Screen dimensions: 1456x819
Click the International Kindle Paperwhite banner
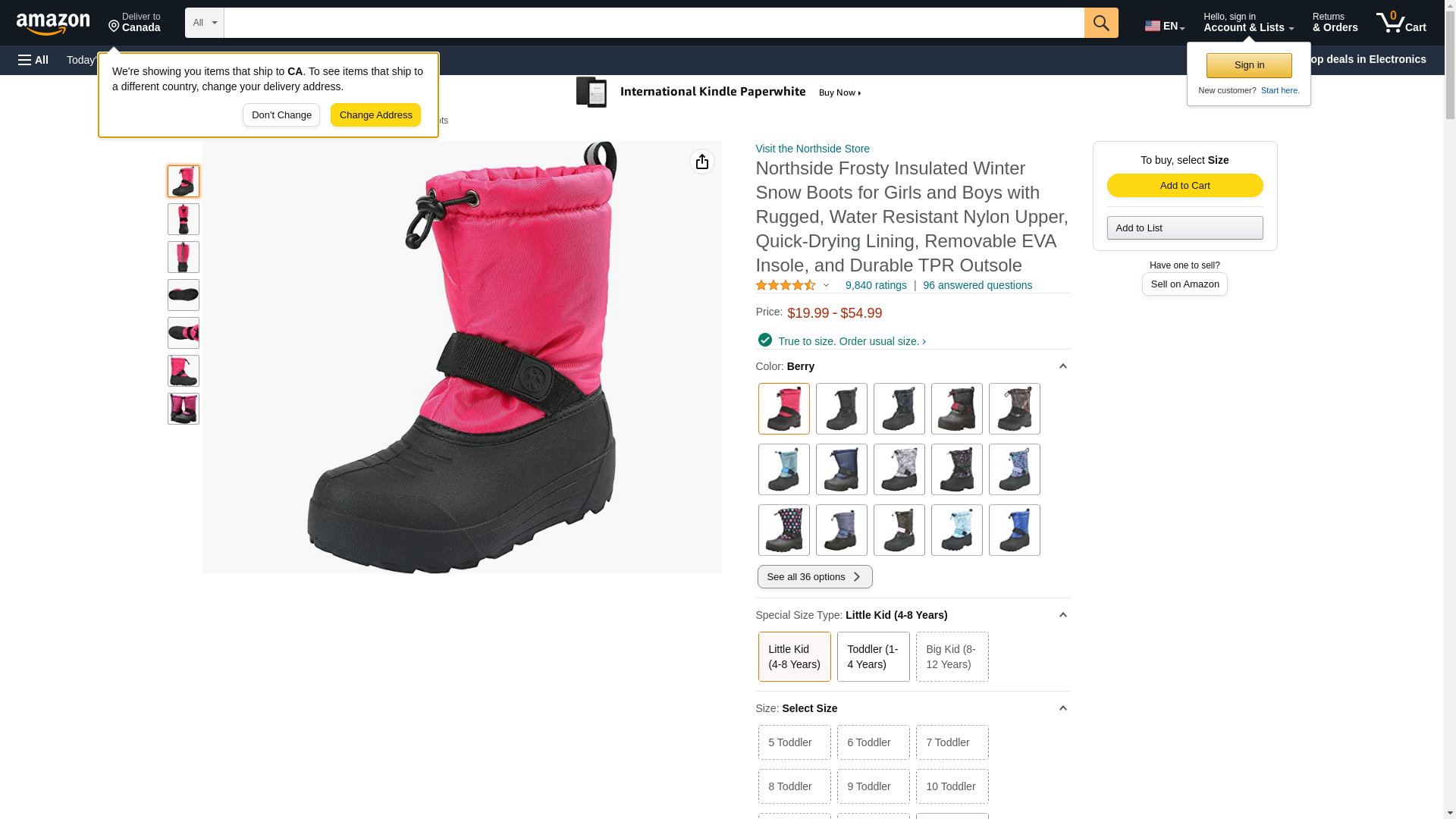tap(718, 93)
